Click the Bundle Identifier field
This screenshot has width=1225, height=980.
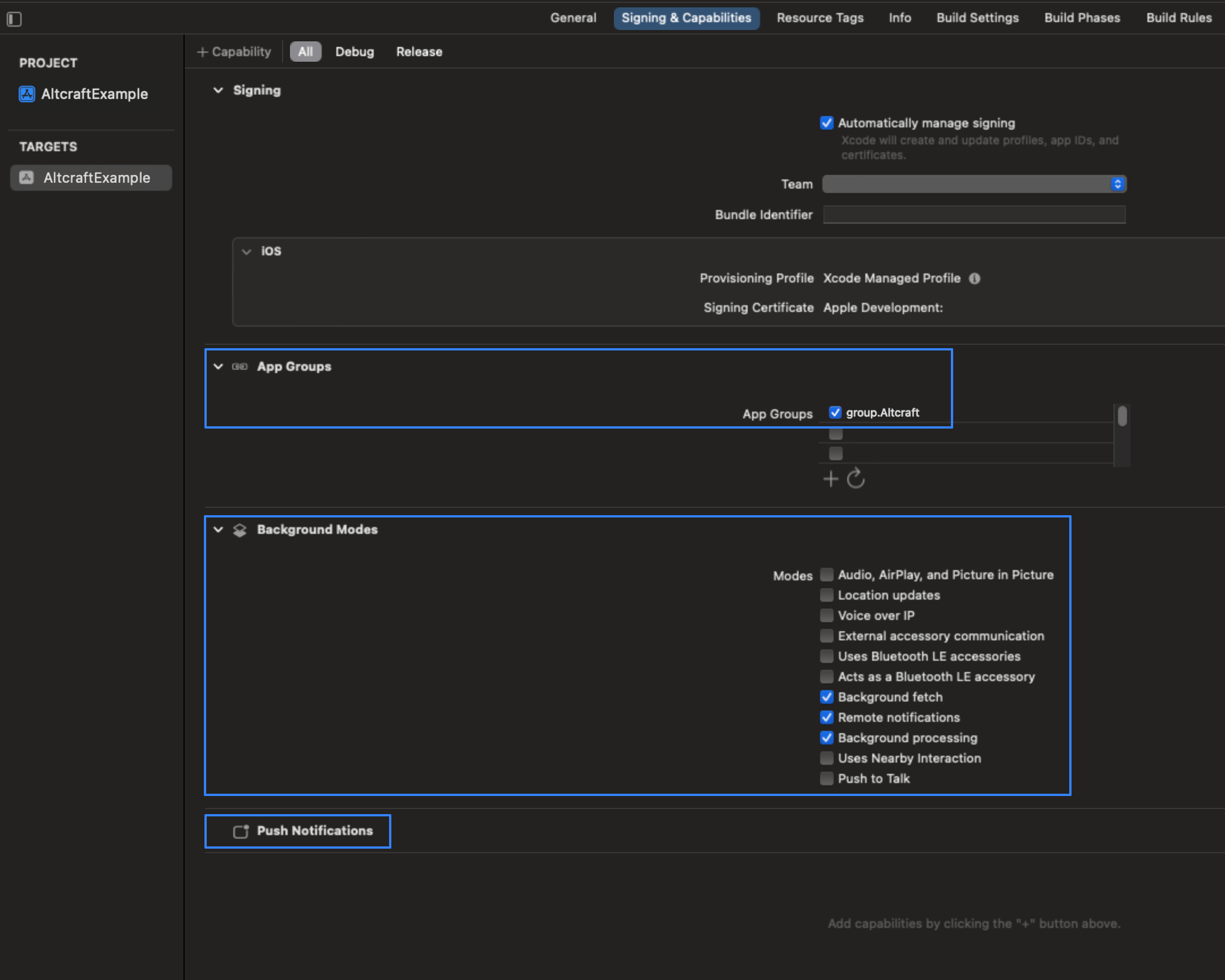coord(975,215)
